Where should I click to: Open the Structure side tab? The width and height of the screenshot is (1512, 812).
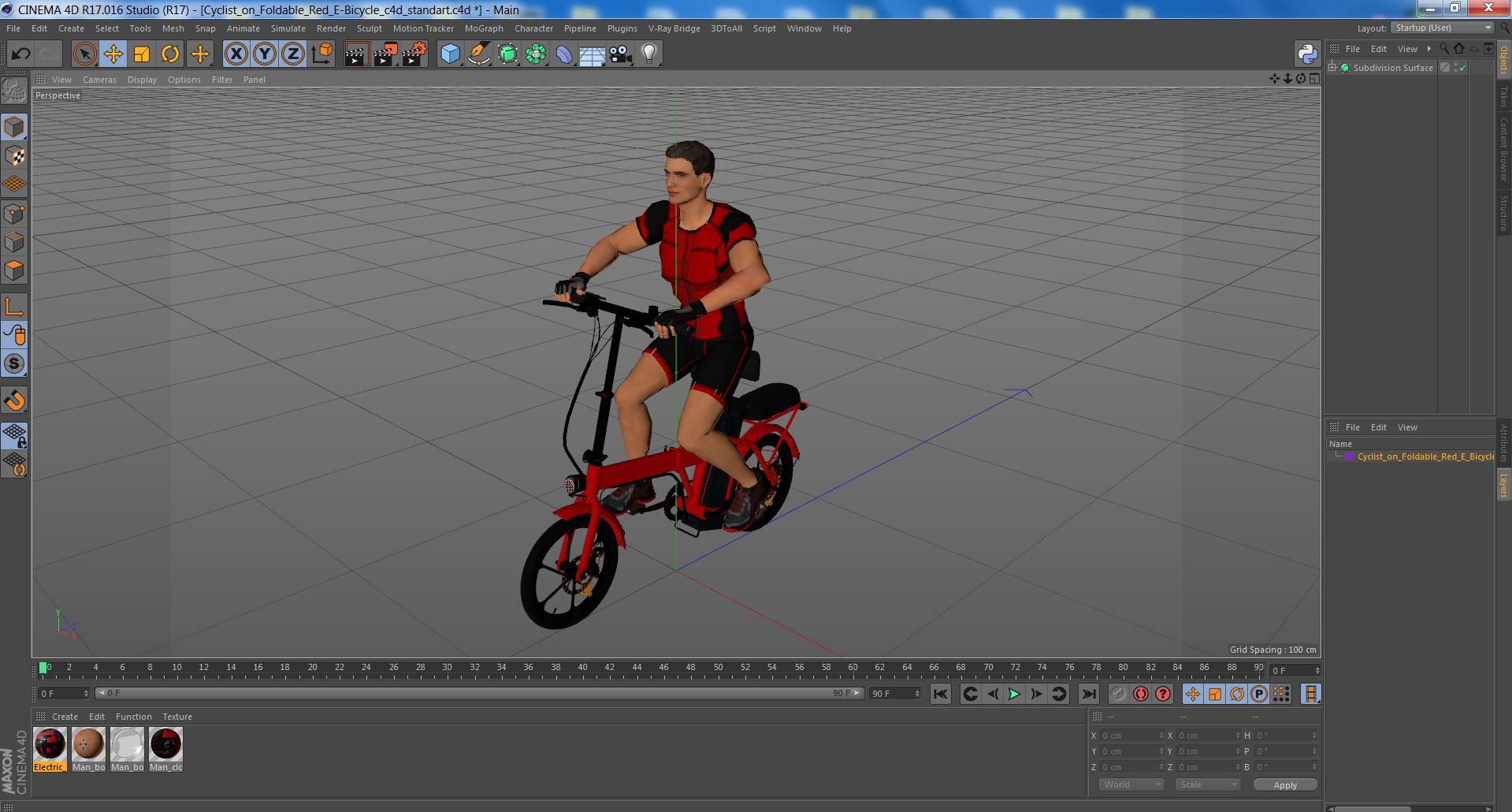coord(1504,213)
